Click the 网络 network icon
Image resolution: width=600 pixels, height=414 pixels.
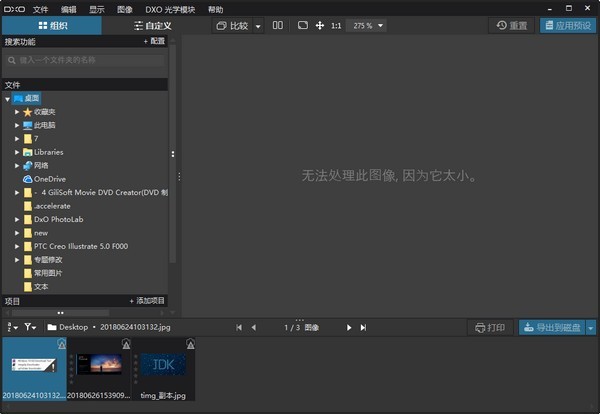coord(28,166)
